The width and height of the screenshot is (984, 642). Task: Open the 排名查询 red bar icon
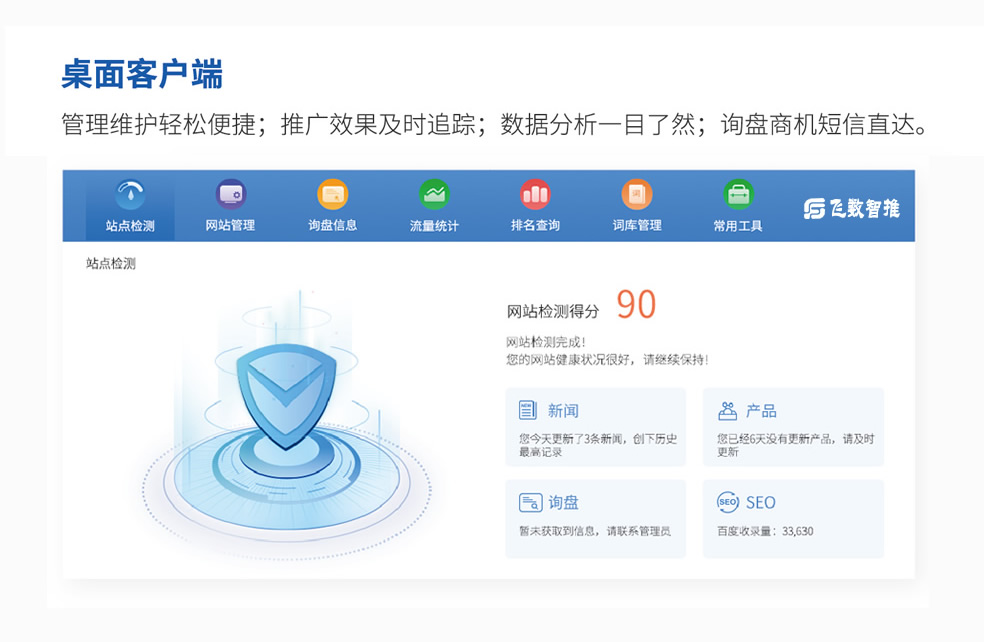tap(535, 195)
